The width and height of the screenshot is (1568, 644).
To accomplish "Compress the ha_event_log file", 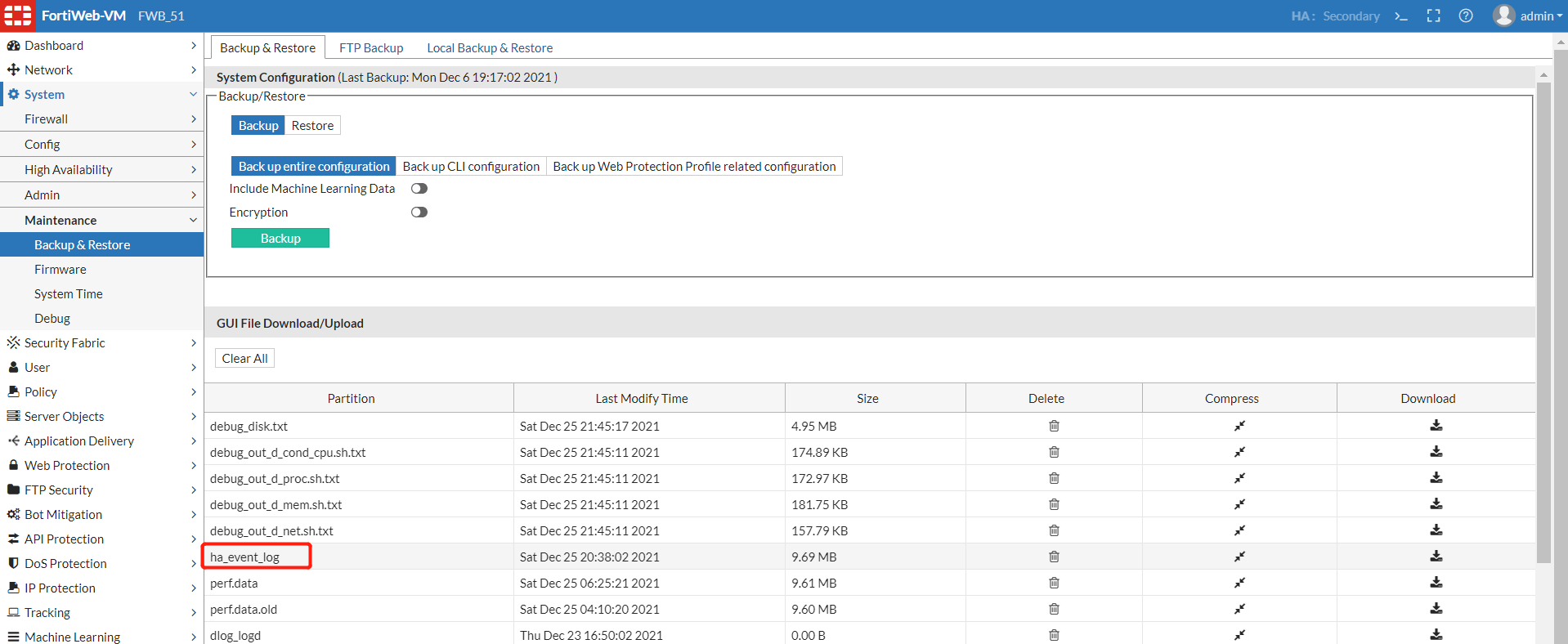I will click(x=1239, y=557).
